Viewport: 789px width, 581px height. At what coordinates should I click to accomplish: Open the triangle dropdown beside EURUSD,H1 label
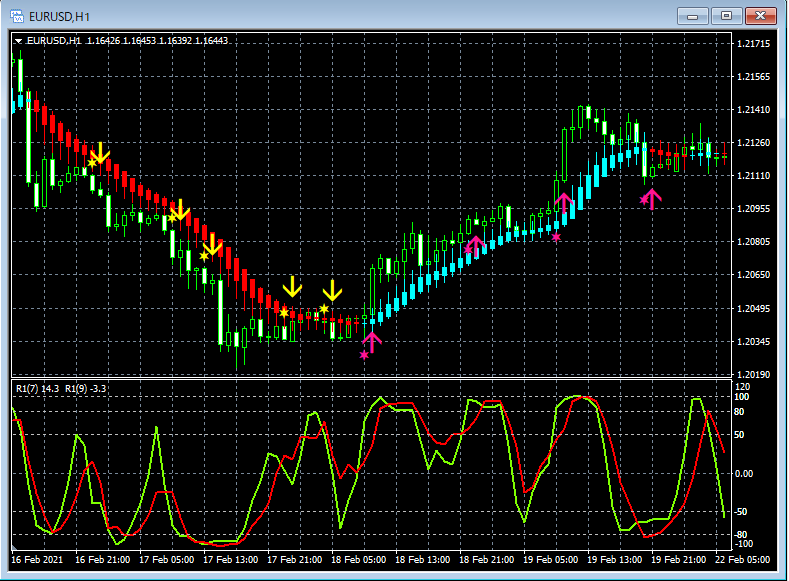click(19, 41)
